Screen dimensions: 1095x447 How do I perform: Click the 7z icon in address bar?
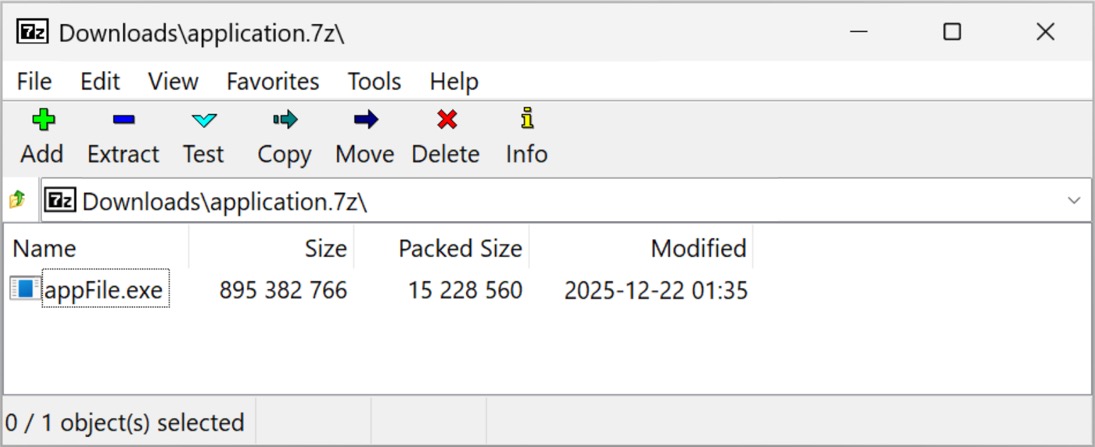click(x=61, y=201)
